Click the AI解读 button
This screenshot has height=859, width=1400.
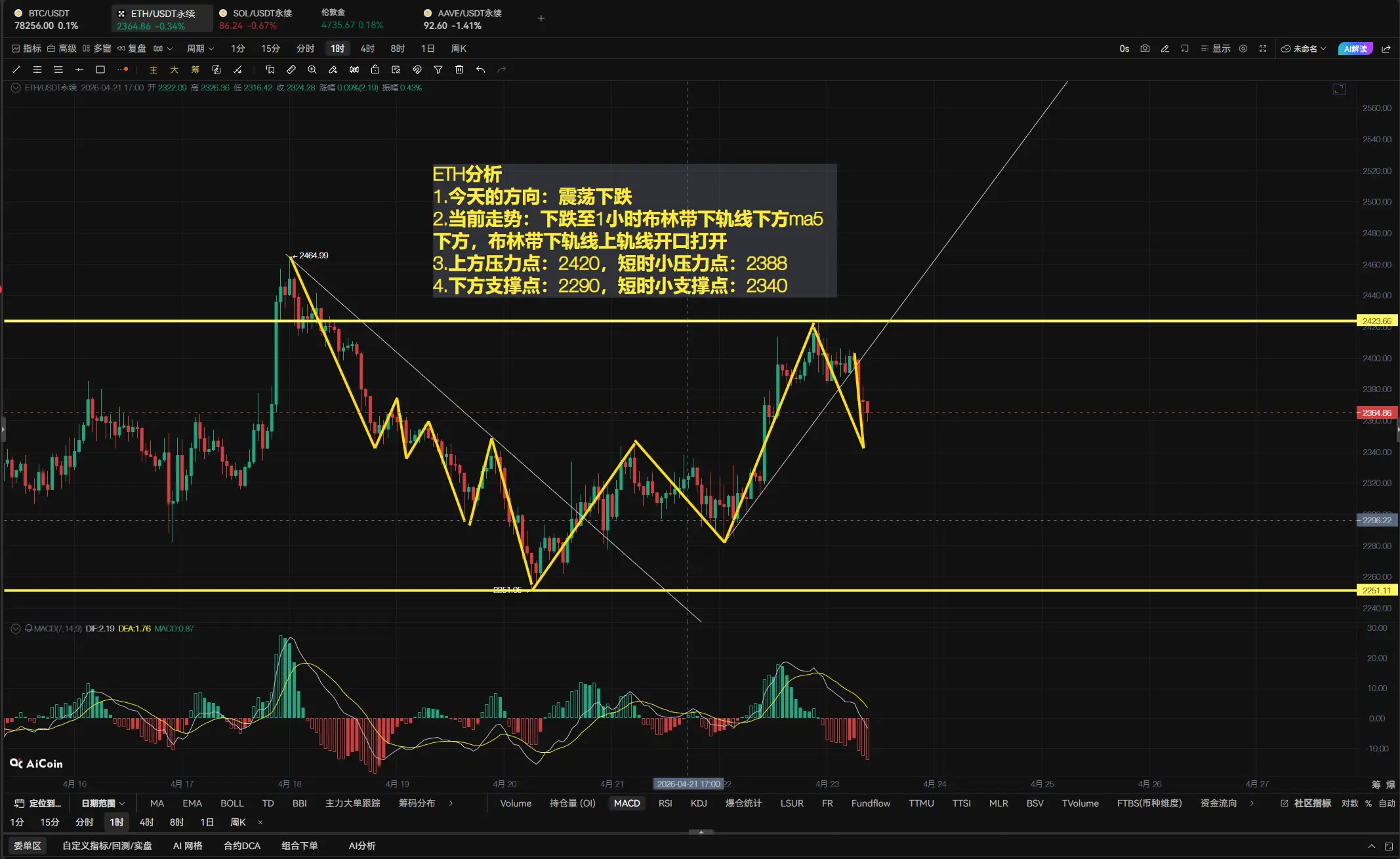coord(1355,49)
